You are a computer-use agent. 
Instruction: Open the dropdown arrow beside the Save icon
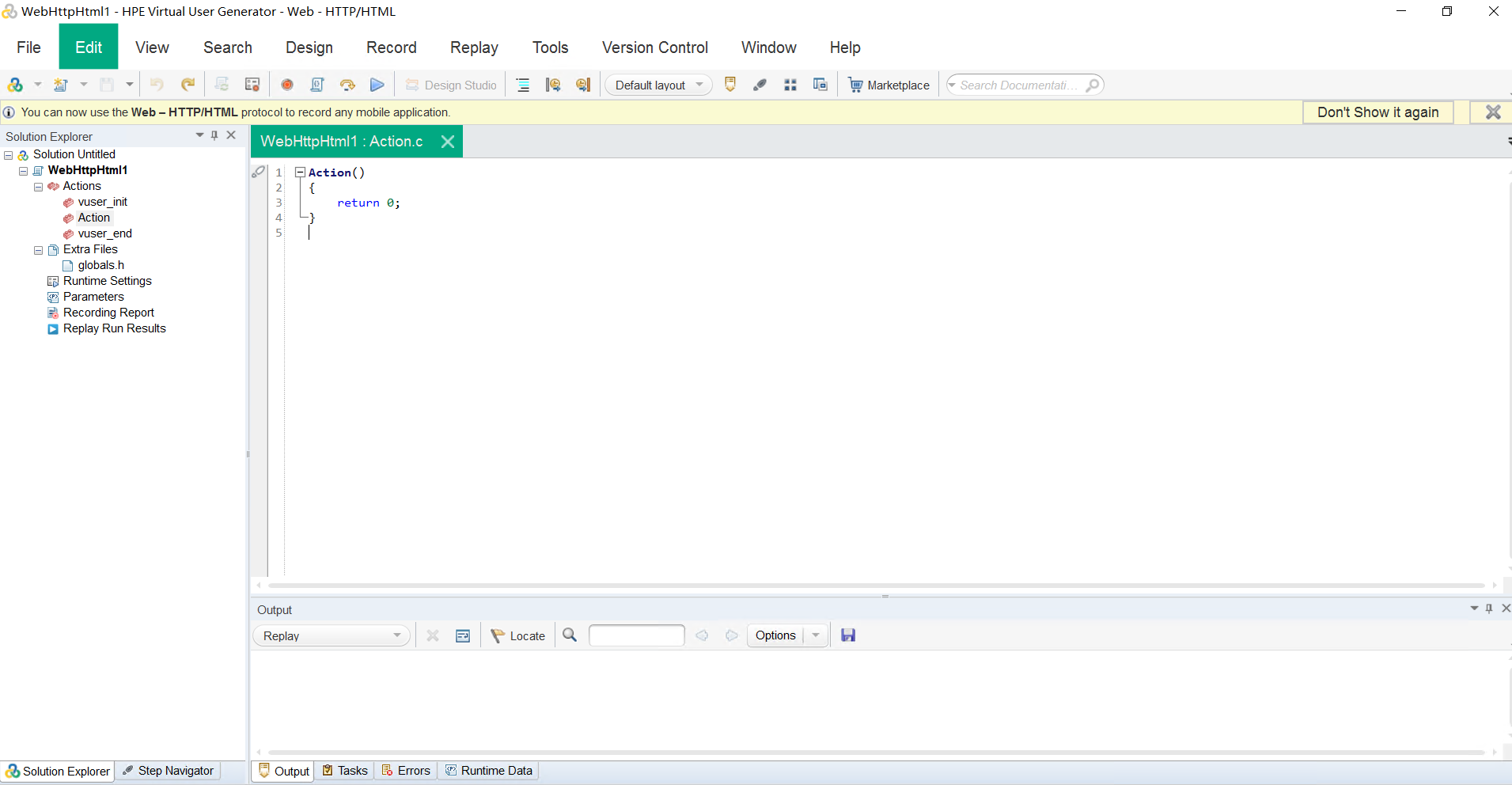coord(129,85)
